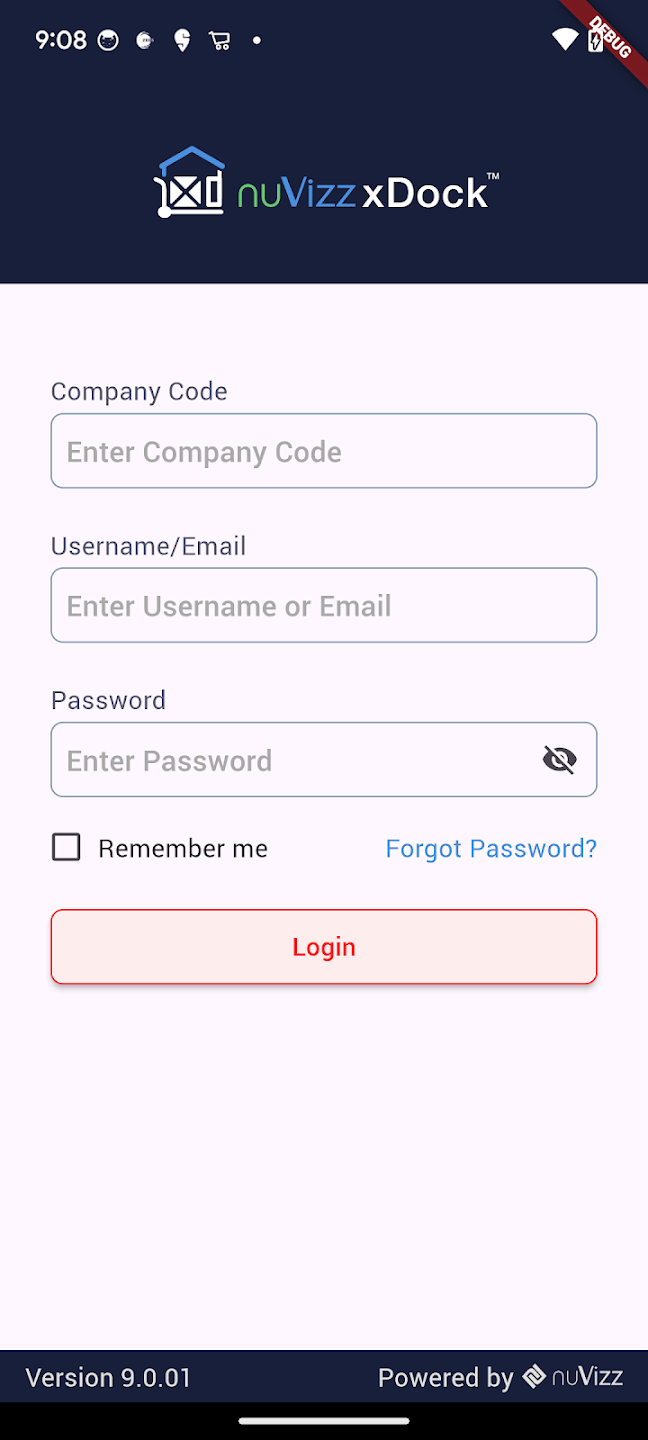Tap the Remember me label text
Image resolution: width=648 pixels, height=1440 pixels.
click(183, 848)
